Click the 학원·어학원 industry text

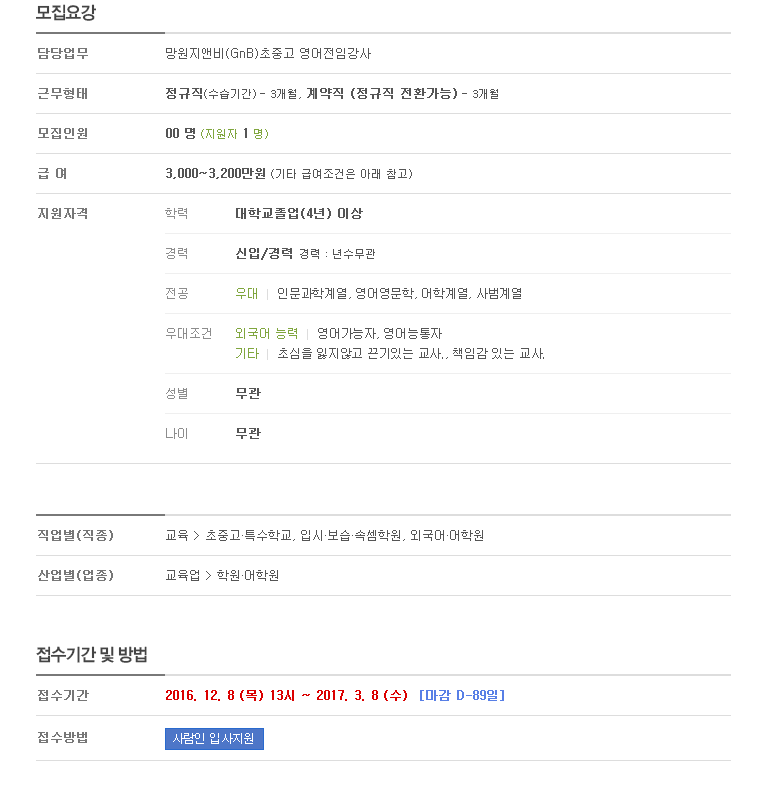click(247, 576)
